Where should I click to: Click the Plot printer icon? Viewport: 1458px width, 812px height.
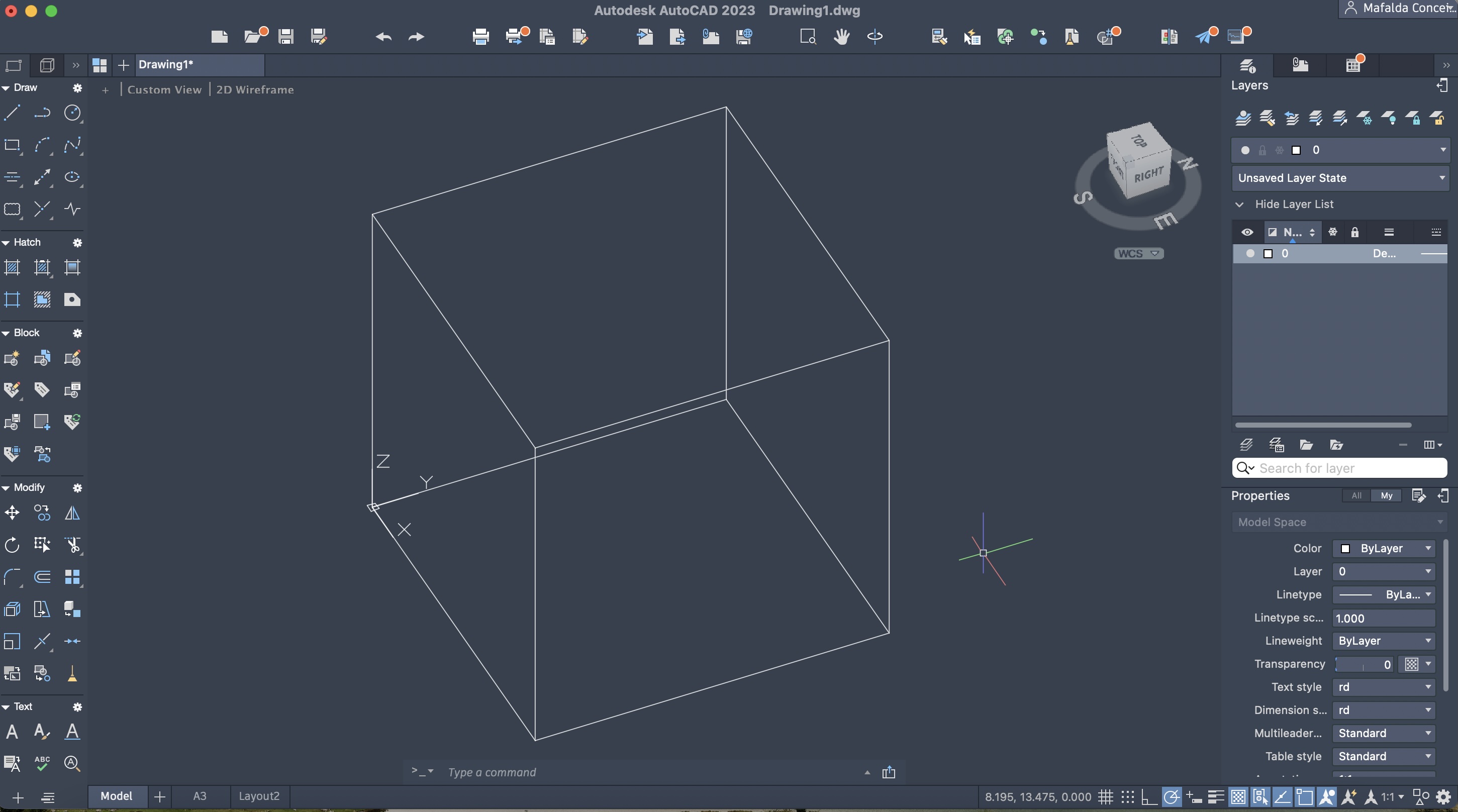[x=480, y=37]
